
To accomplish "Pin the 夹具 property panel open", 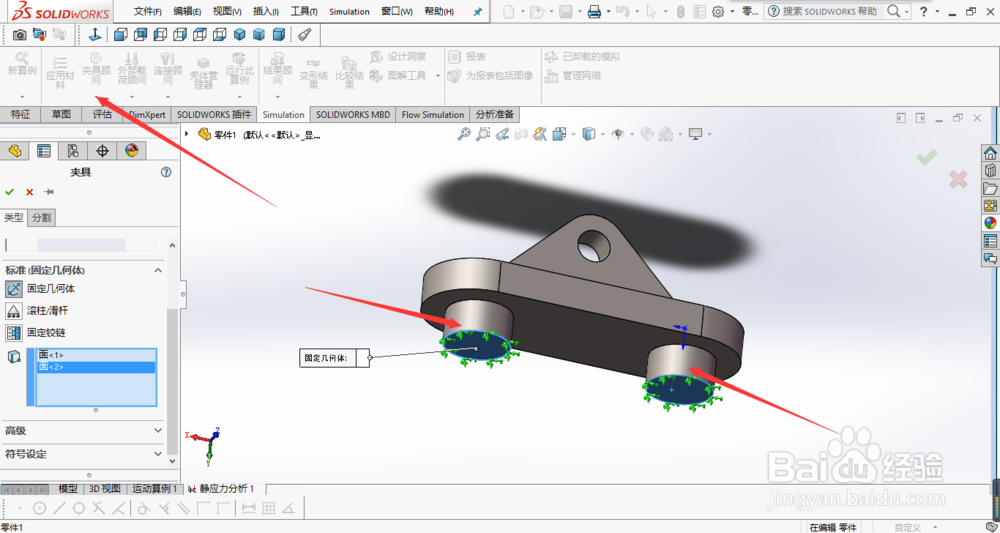I will click(48, 192).
